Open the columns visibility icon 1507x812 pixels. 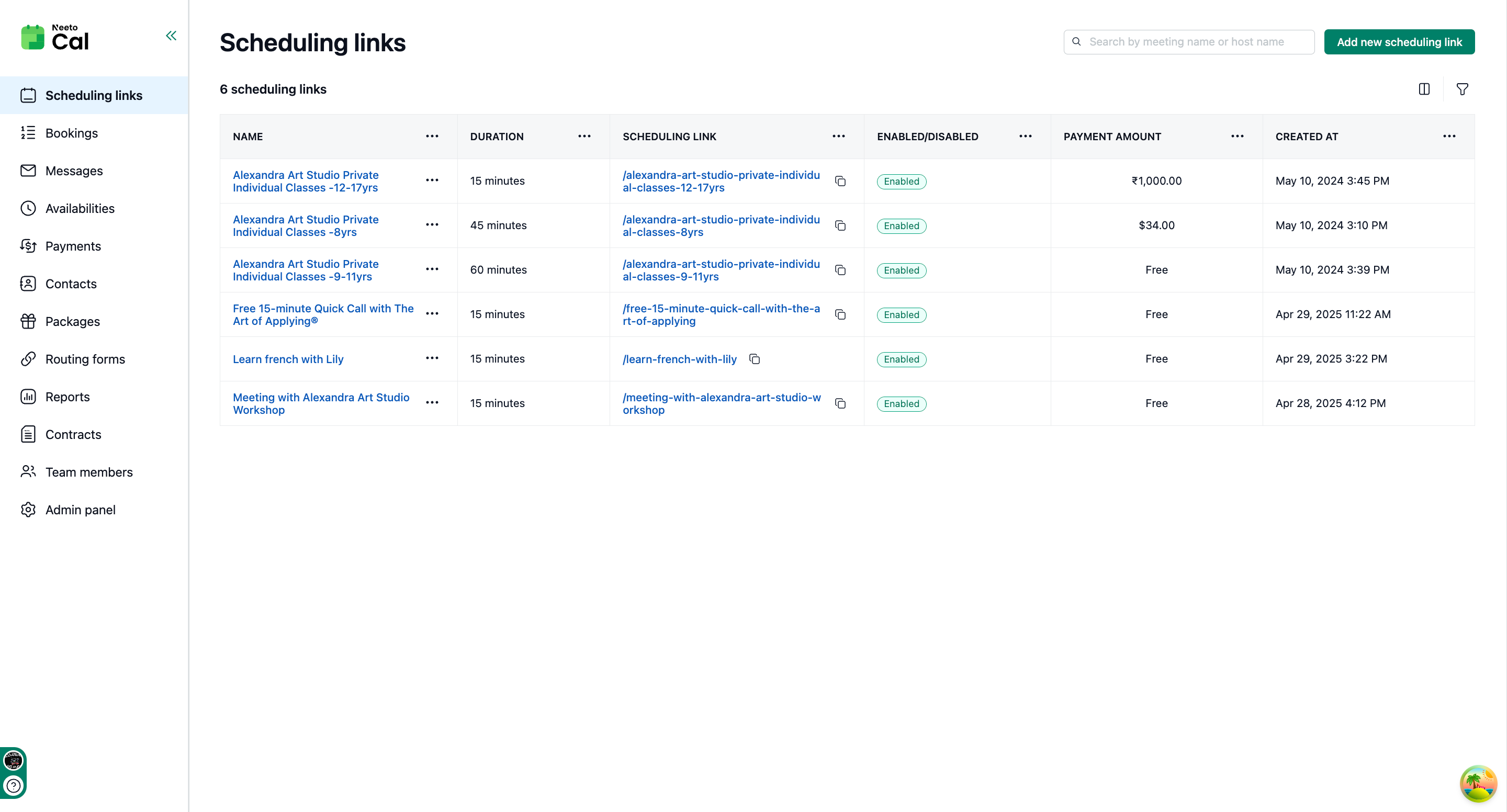1424,89
